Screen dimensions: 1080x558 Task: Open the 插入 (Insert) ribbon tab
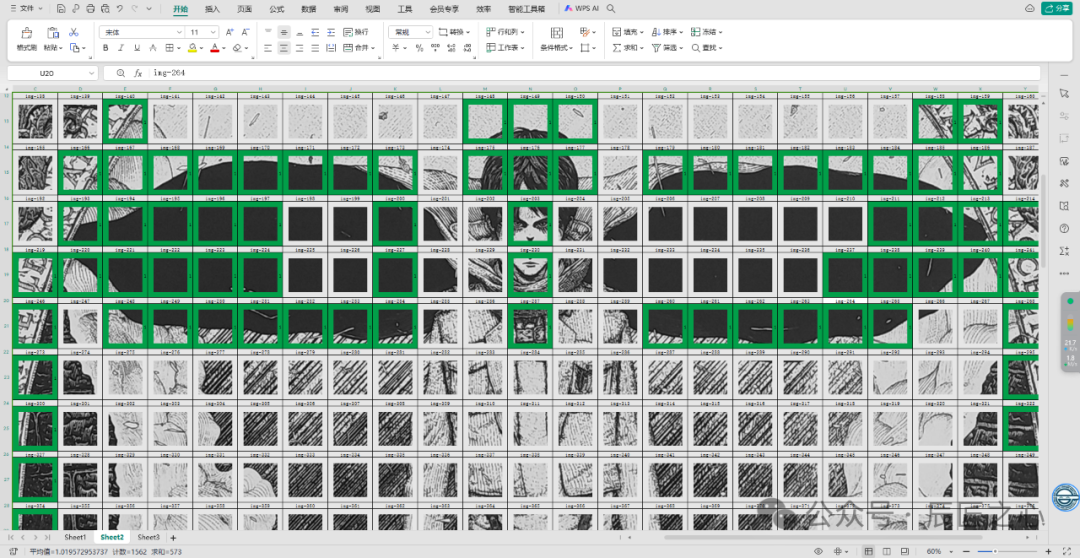pyautogui.click(x=212, y=10)
